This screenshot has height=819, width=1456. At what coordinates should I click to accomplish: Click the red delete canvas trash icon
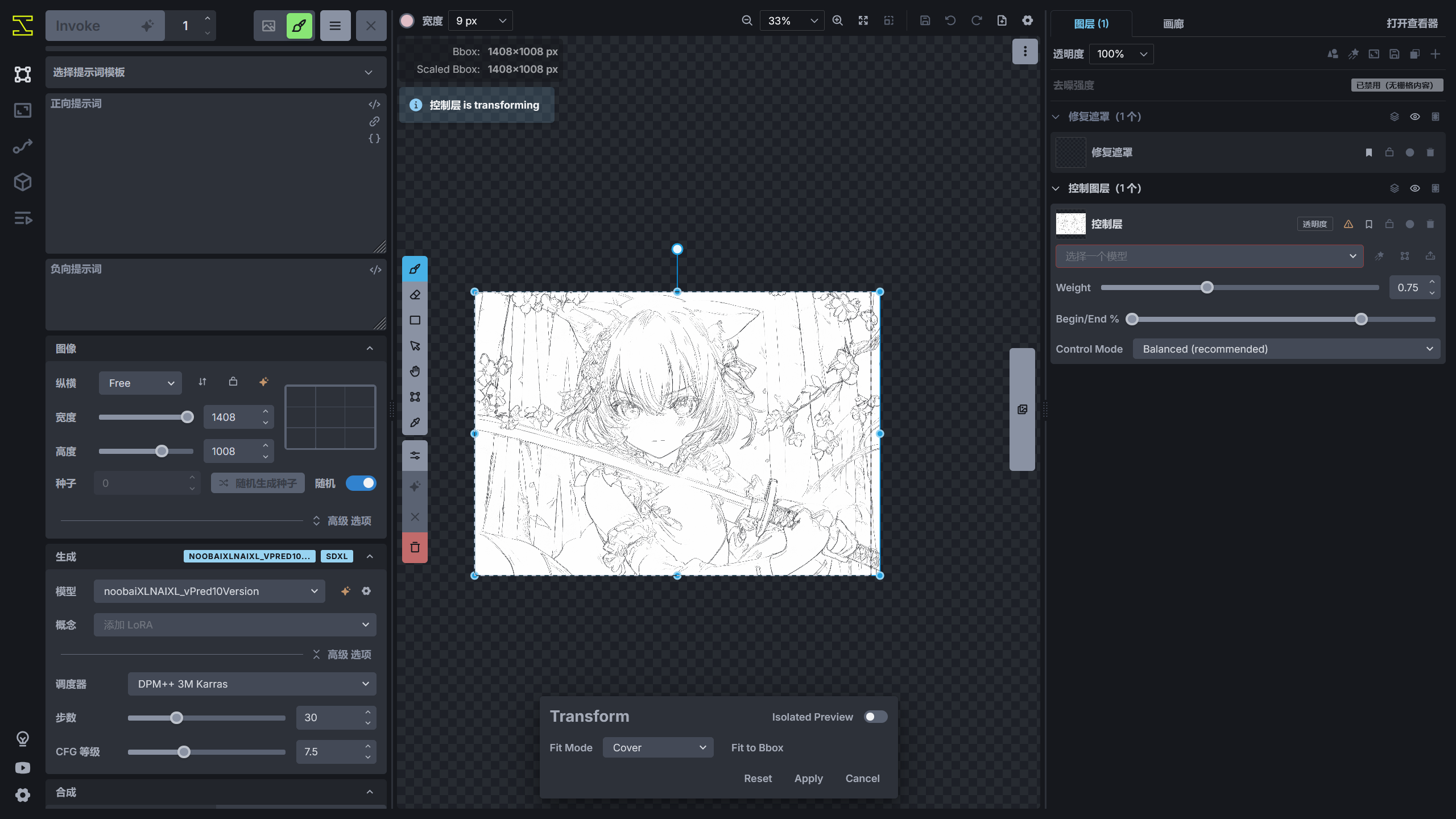414,547
